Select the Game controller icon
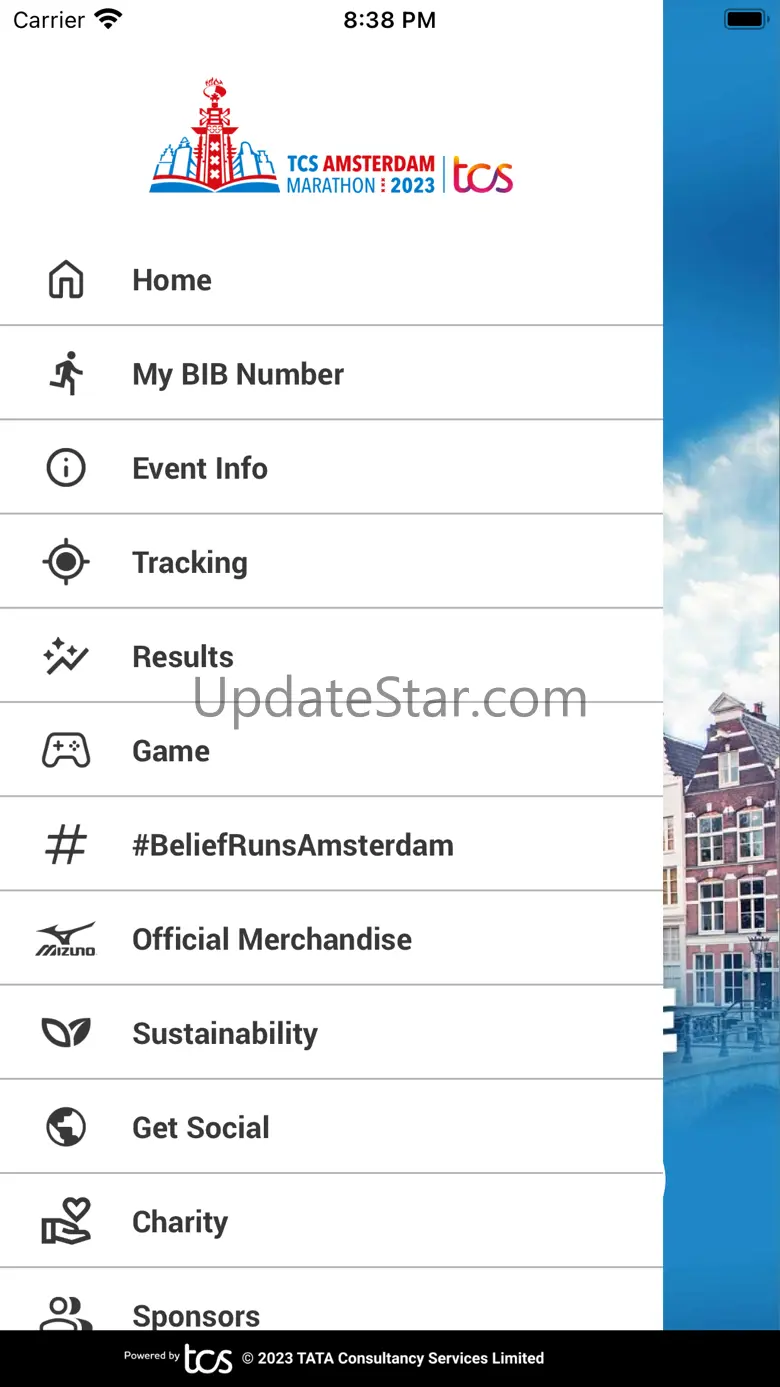 66,750
